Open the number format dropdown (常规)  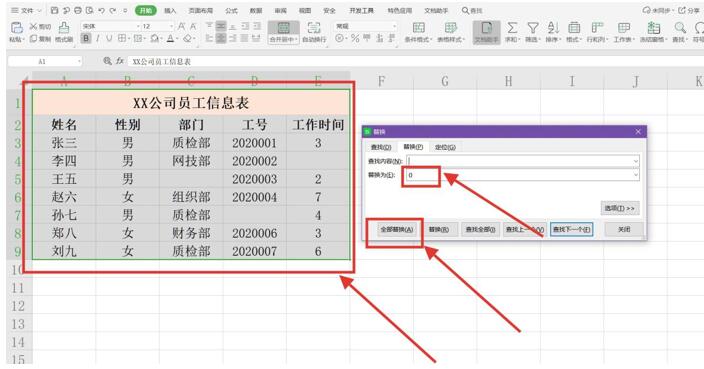394,26
